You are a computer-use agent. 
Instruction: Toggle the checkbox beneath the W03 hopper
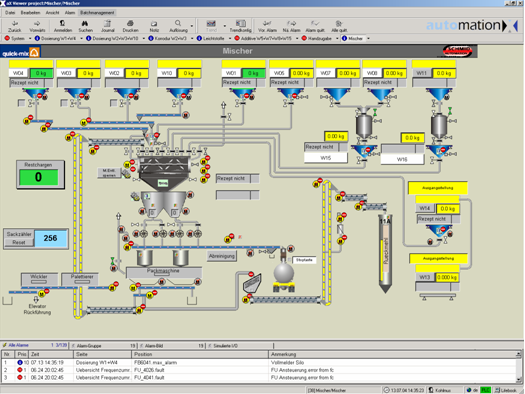tap(64, 103)
